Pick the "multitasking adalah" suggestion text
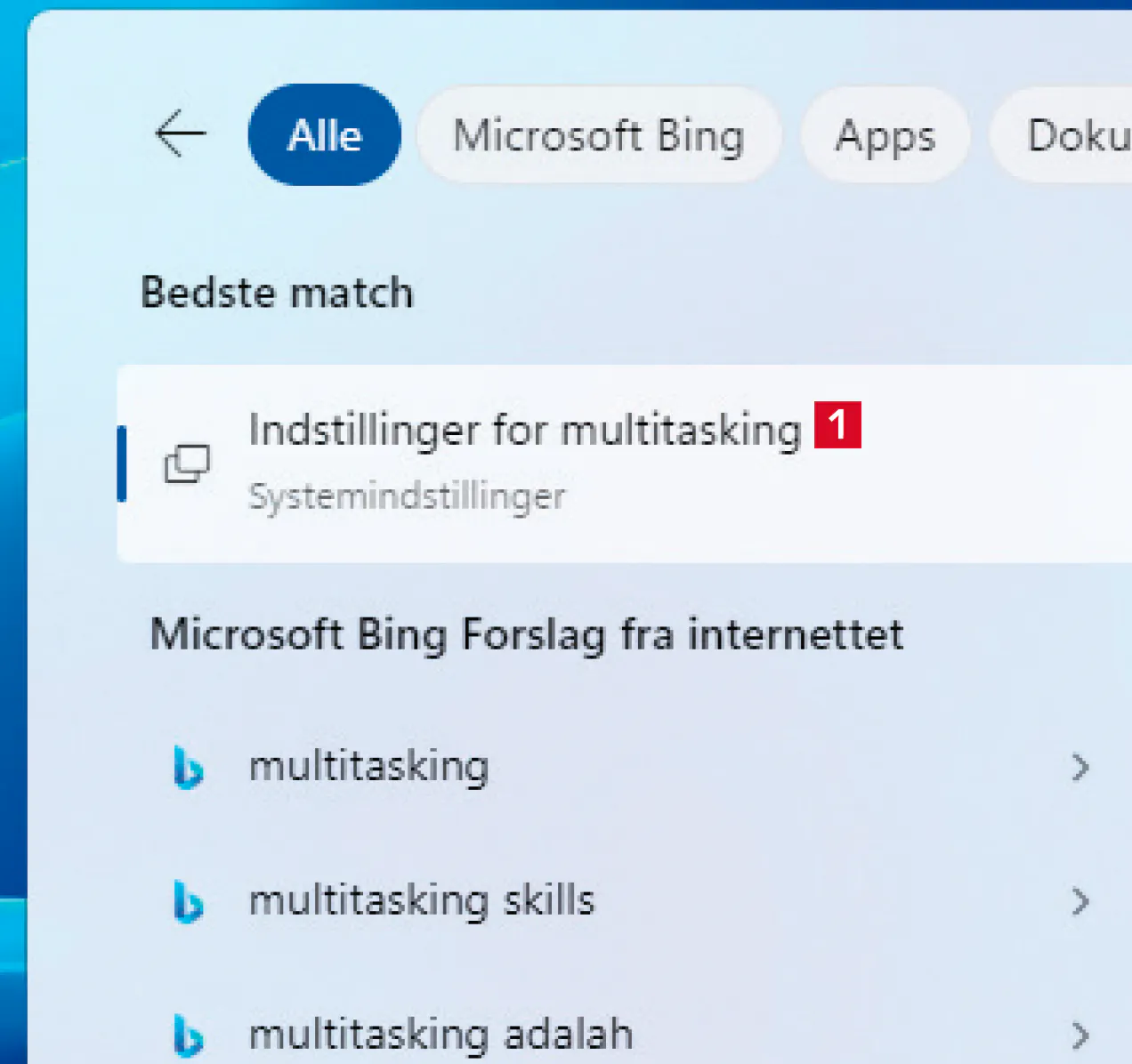 pyautogui.click(x=441, y=1035)
